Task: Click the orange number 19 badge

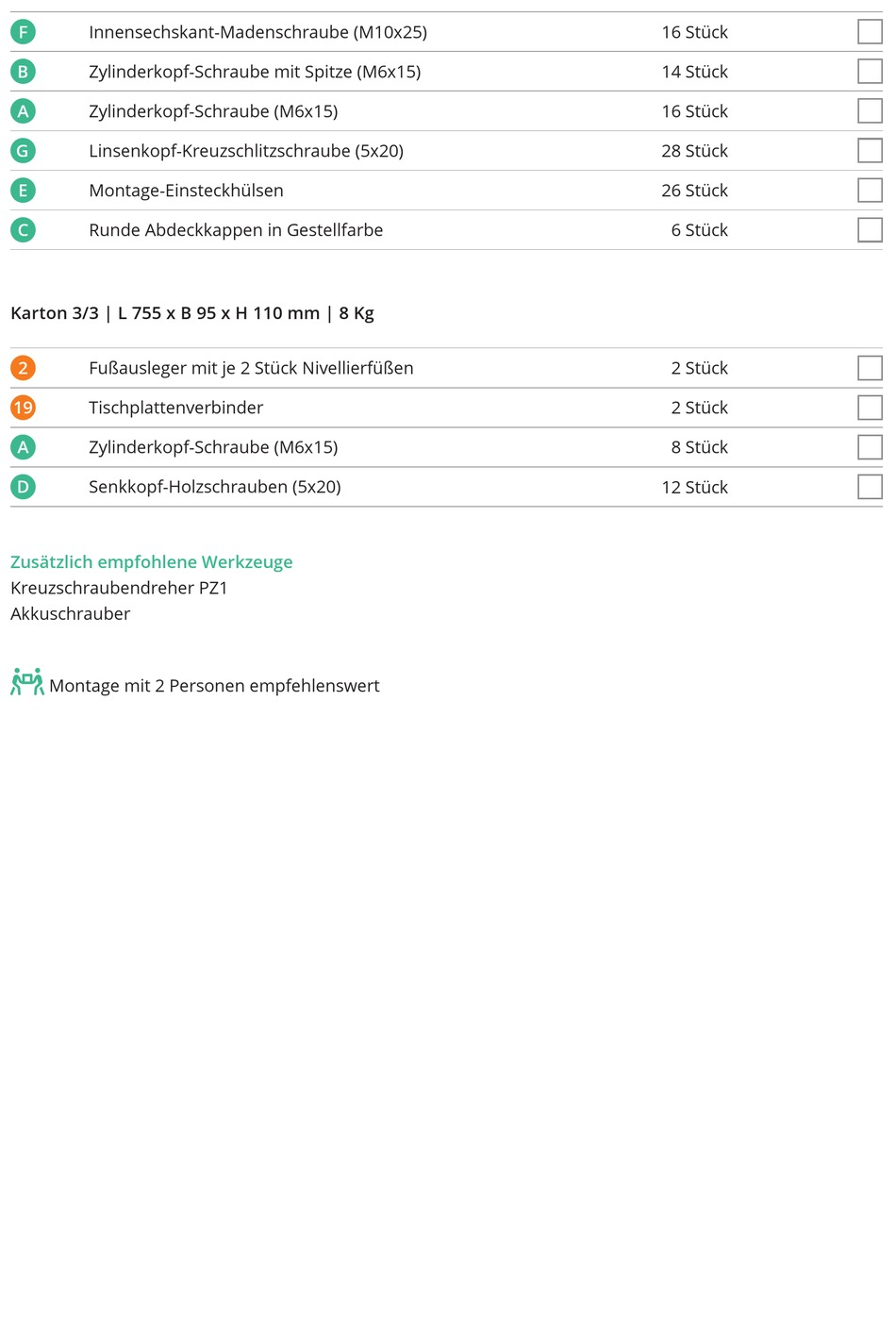Action: (23, 408)
